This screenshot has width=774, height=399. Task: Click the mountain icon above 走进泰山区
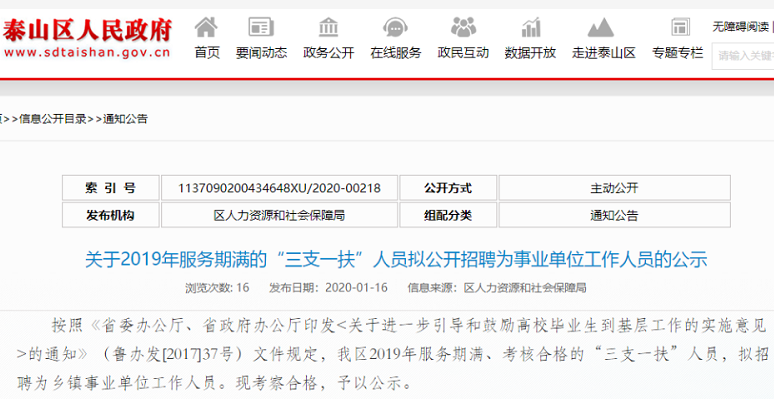coord(601,27)
